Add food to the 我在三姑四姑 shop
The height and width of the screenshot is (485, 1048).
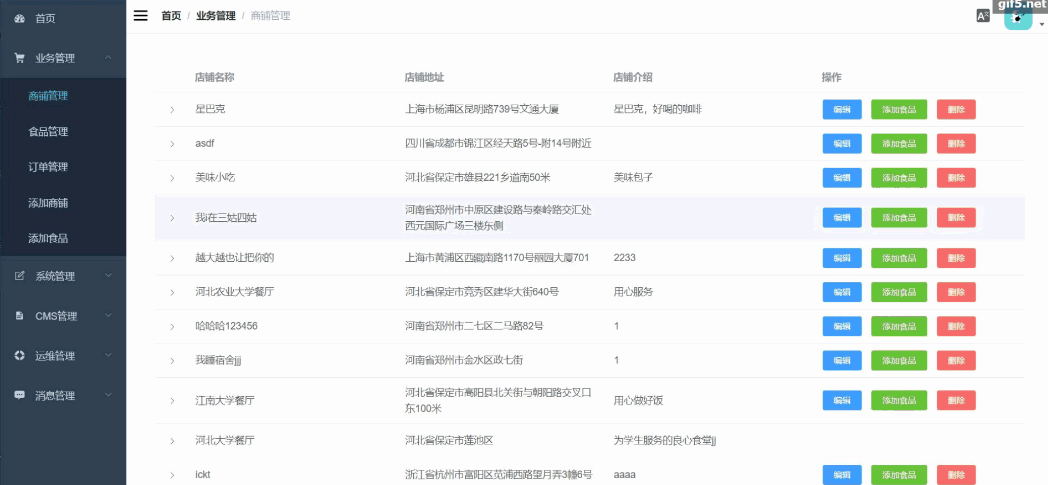899,218
